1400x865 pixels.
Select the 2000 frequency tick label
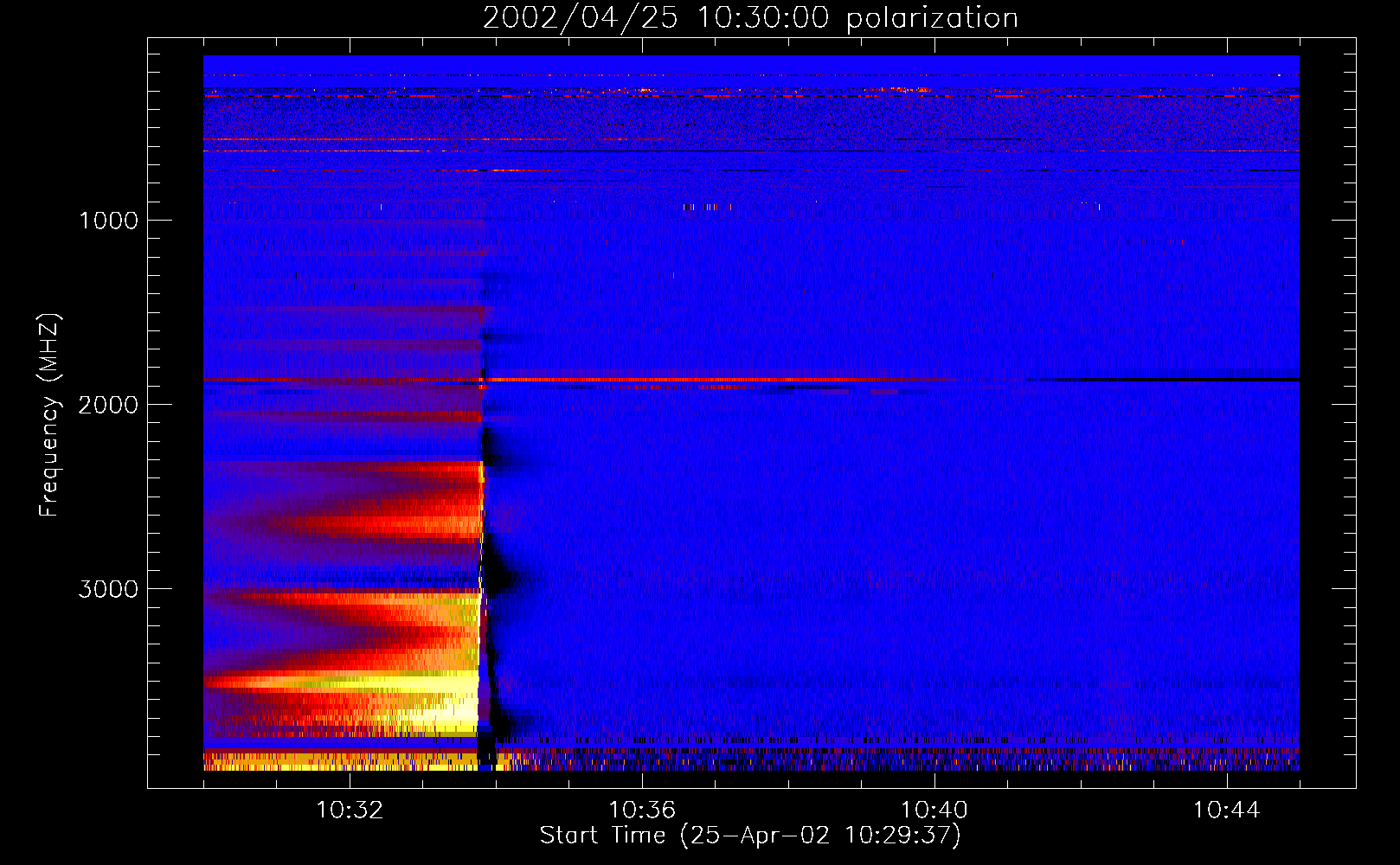coord(108,404)
